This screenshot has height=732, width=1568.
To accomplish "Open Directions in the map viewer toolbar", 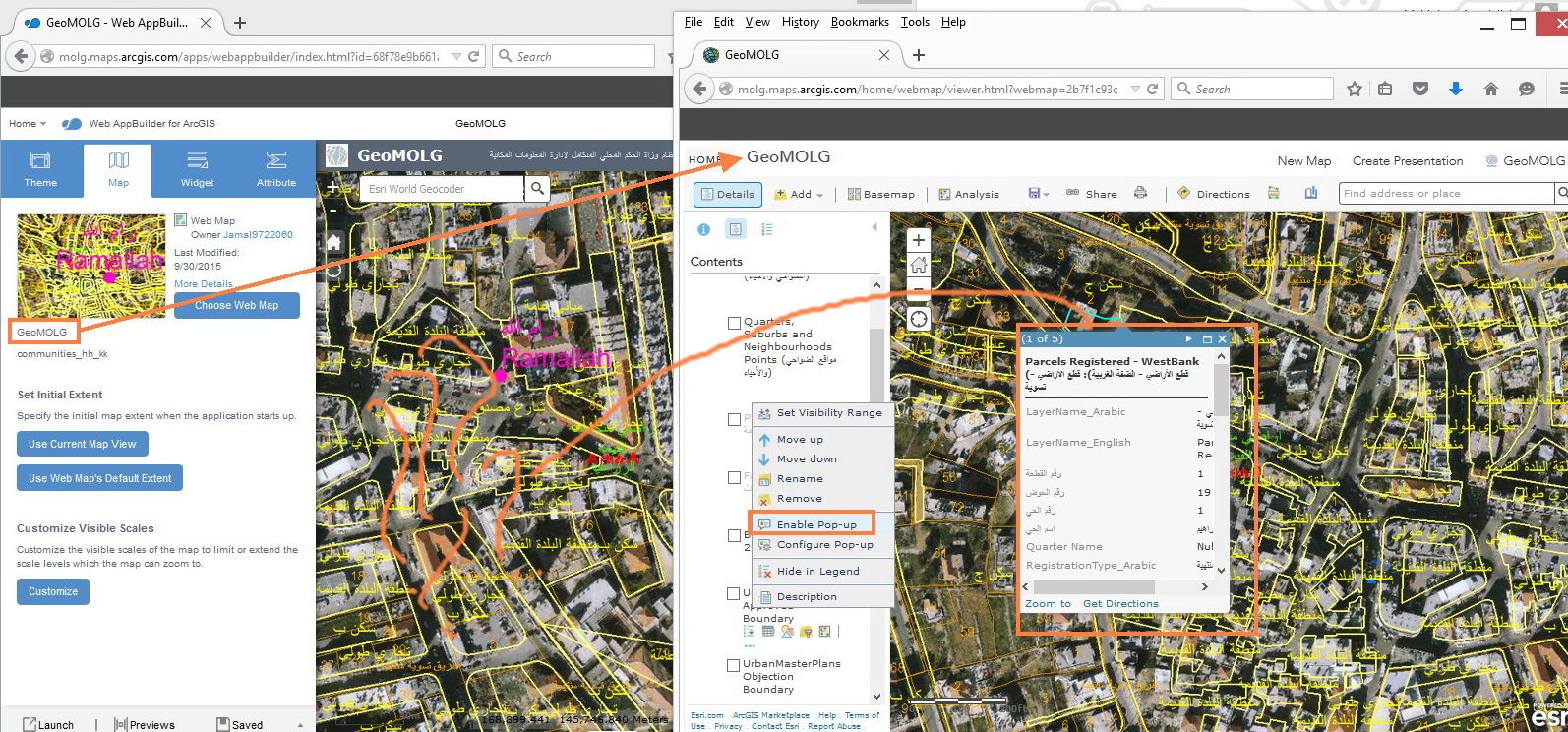I will click(x=1213, y=194).
